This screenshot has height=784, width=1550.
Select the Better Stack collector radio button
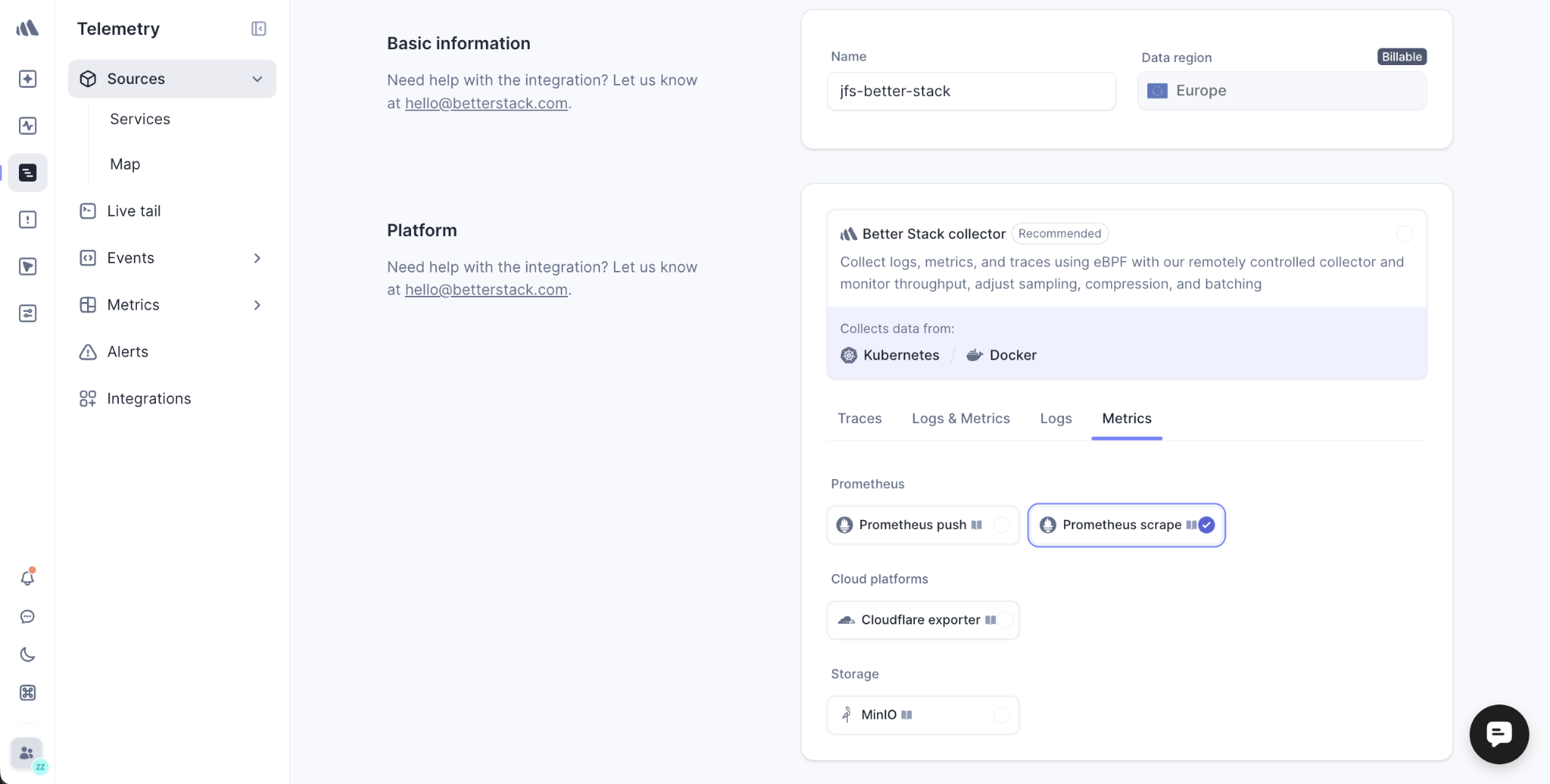tap(1405, 234)
